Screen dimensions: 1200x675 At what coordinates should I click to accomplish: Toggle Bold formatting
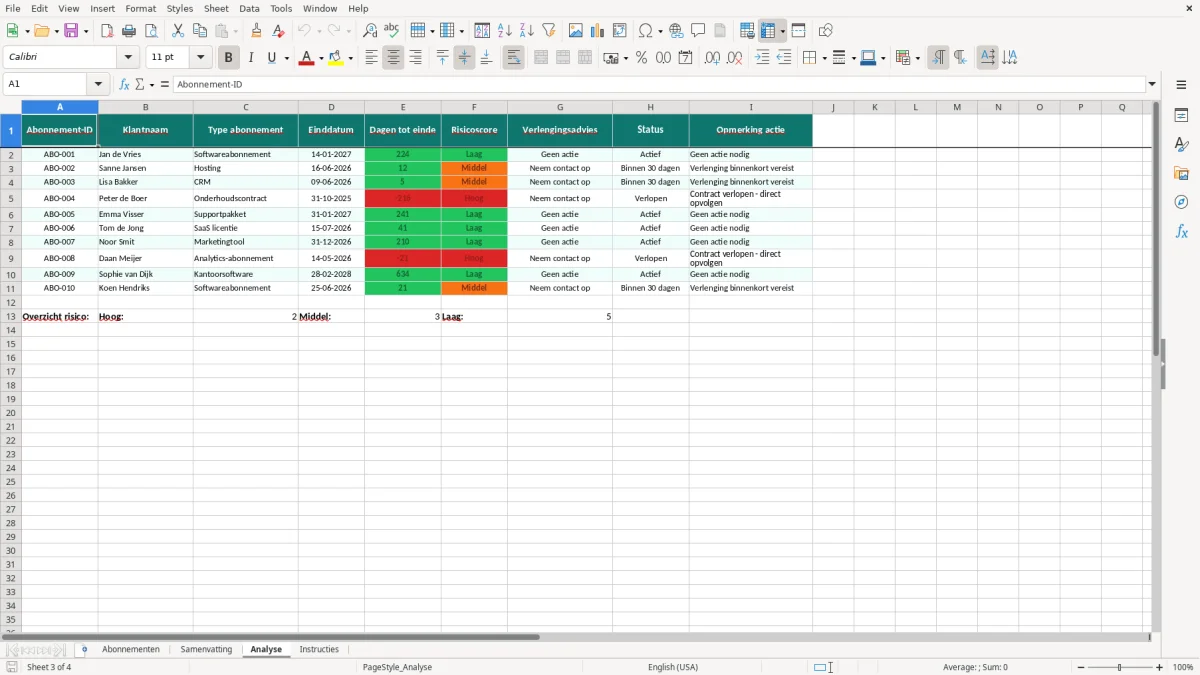[x=229, y=58]
